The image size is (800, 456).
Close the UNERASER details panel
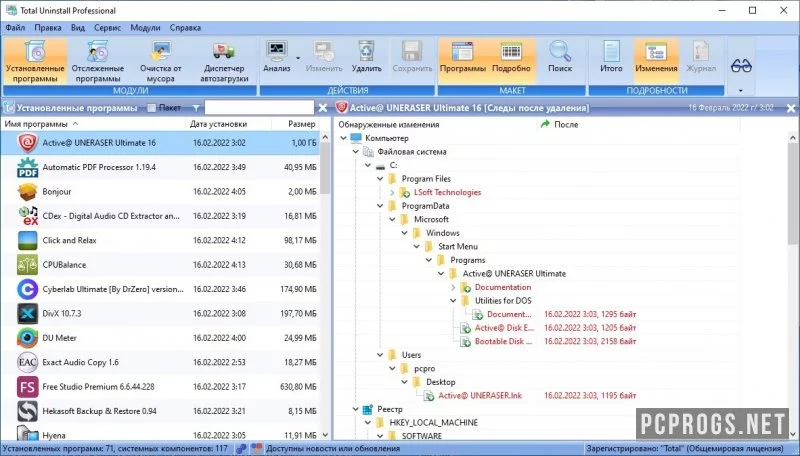791,108
